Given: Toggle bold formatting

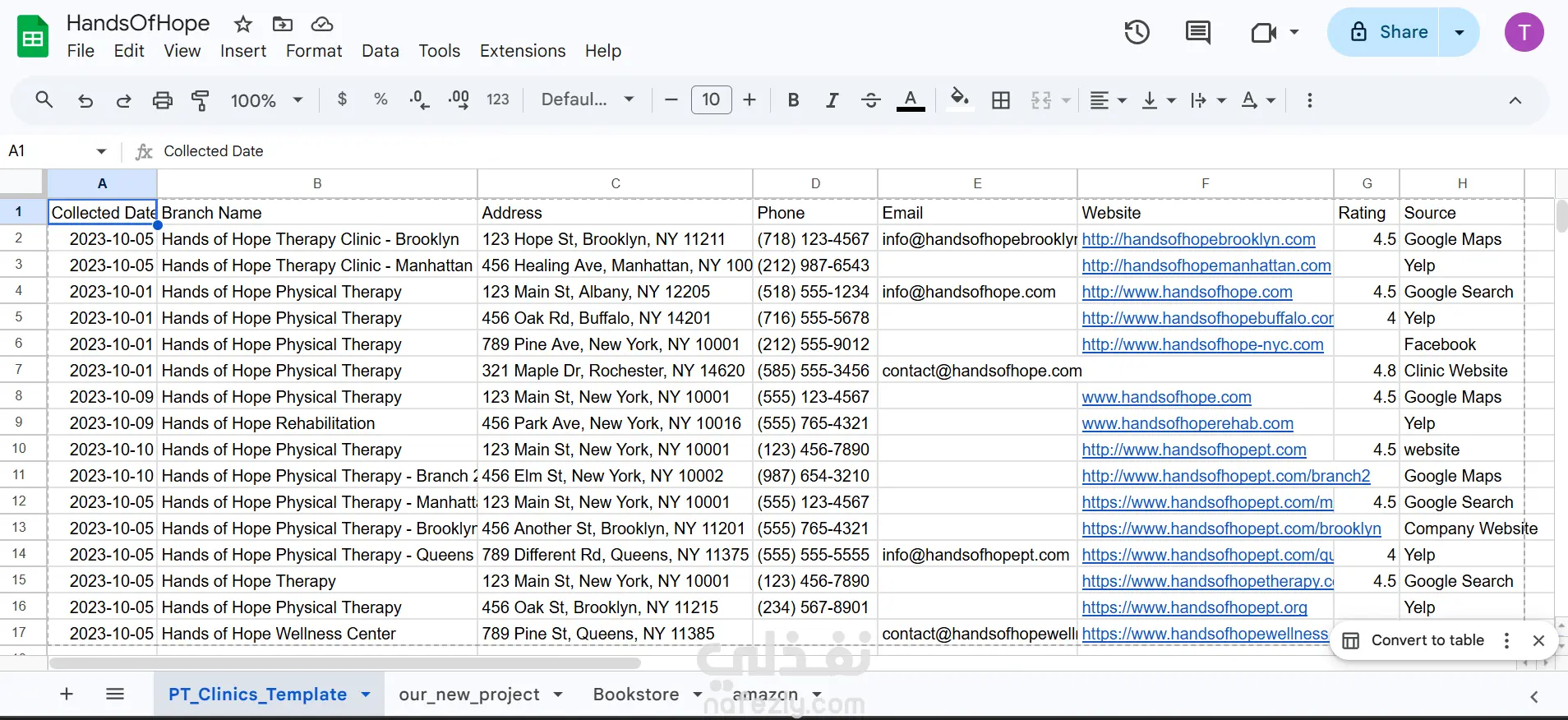Looking at the screenshot, I should click(x=793, y=100).
